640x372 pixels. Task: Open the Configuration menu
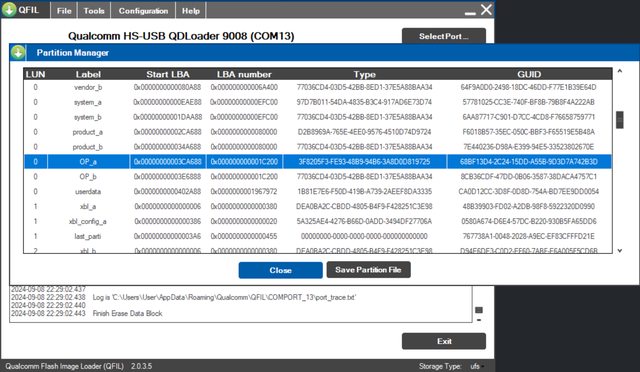coord(143,11)
